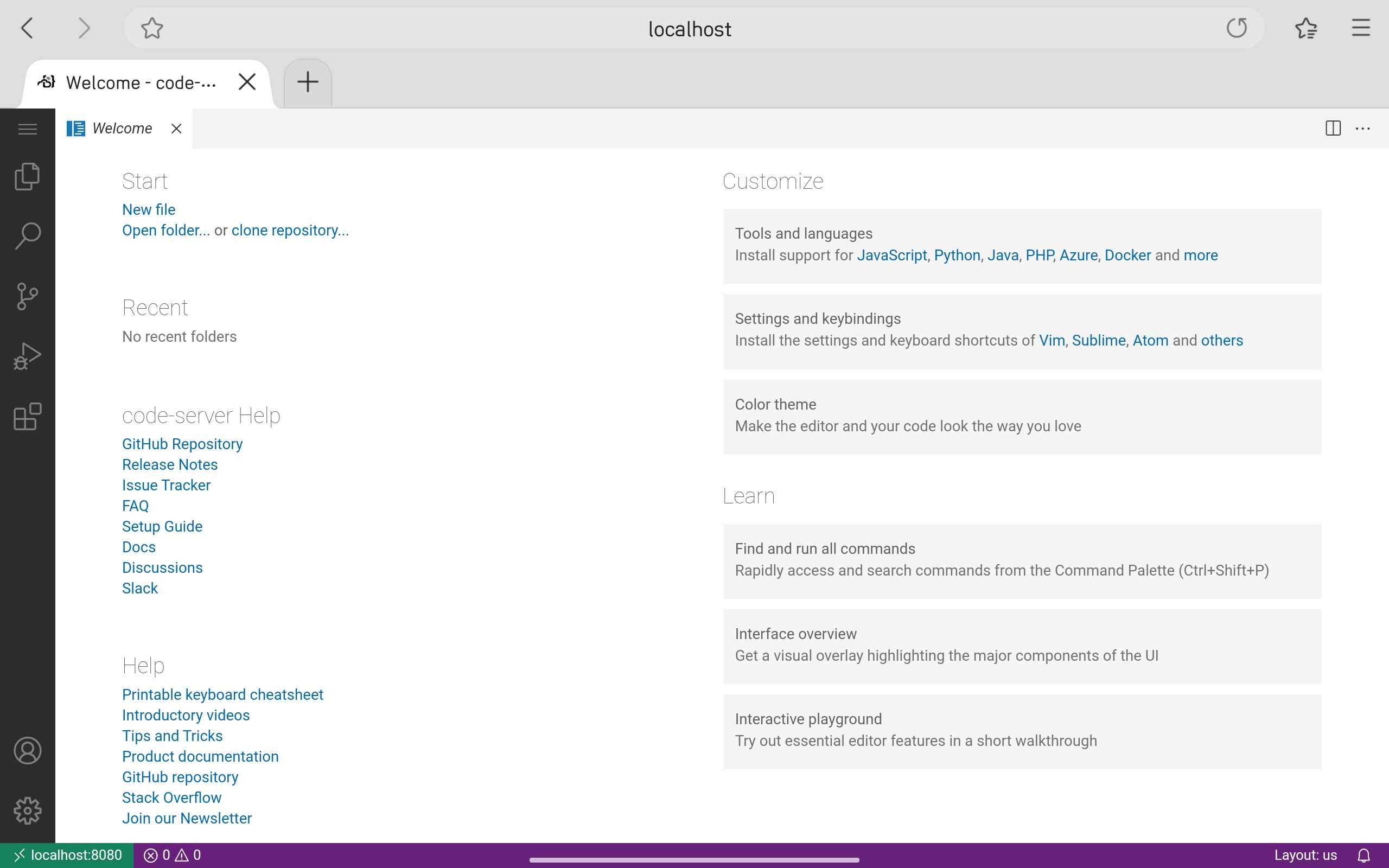Open Introductory videos link
The width and height of the screenshot is (1389, 868).
pos(186,716)
